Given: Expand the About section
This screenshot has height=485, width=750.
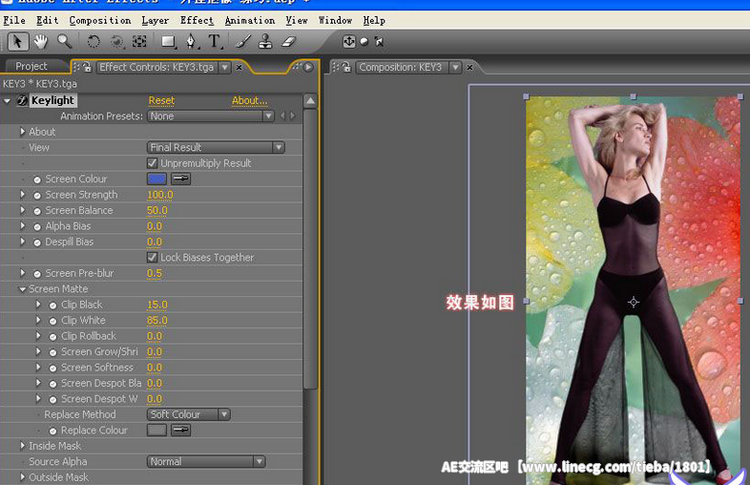Looking at the screenshot, I should click(22, 132).
